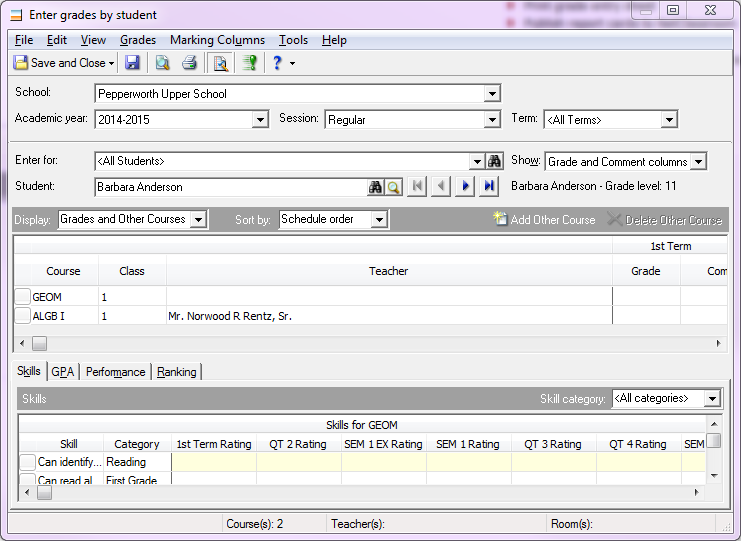Go to first student navigation button
Screen dimensions: 741x541
point(417,186)
